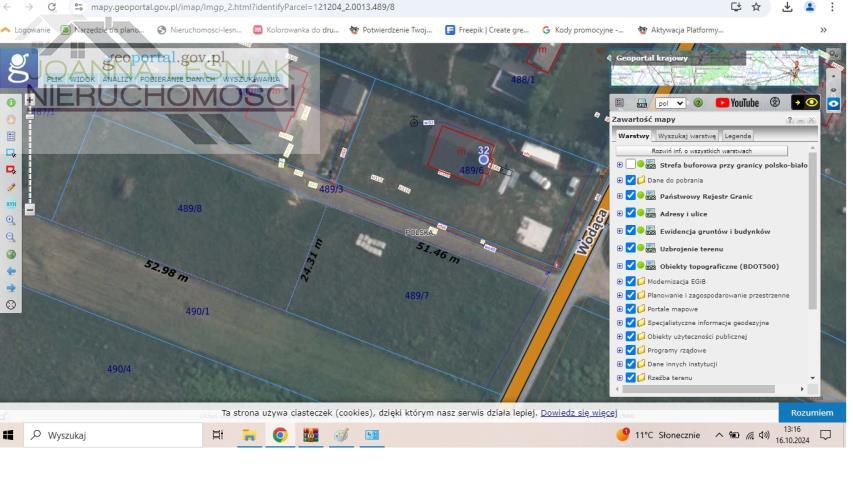Select the pencil drawing tool
This screenshot has width=853, height=480.
pos(11,187)
